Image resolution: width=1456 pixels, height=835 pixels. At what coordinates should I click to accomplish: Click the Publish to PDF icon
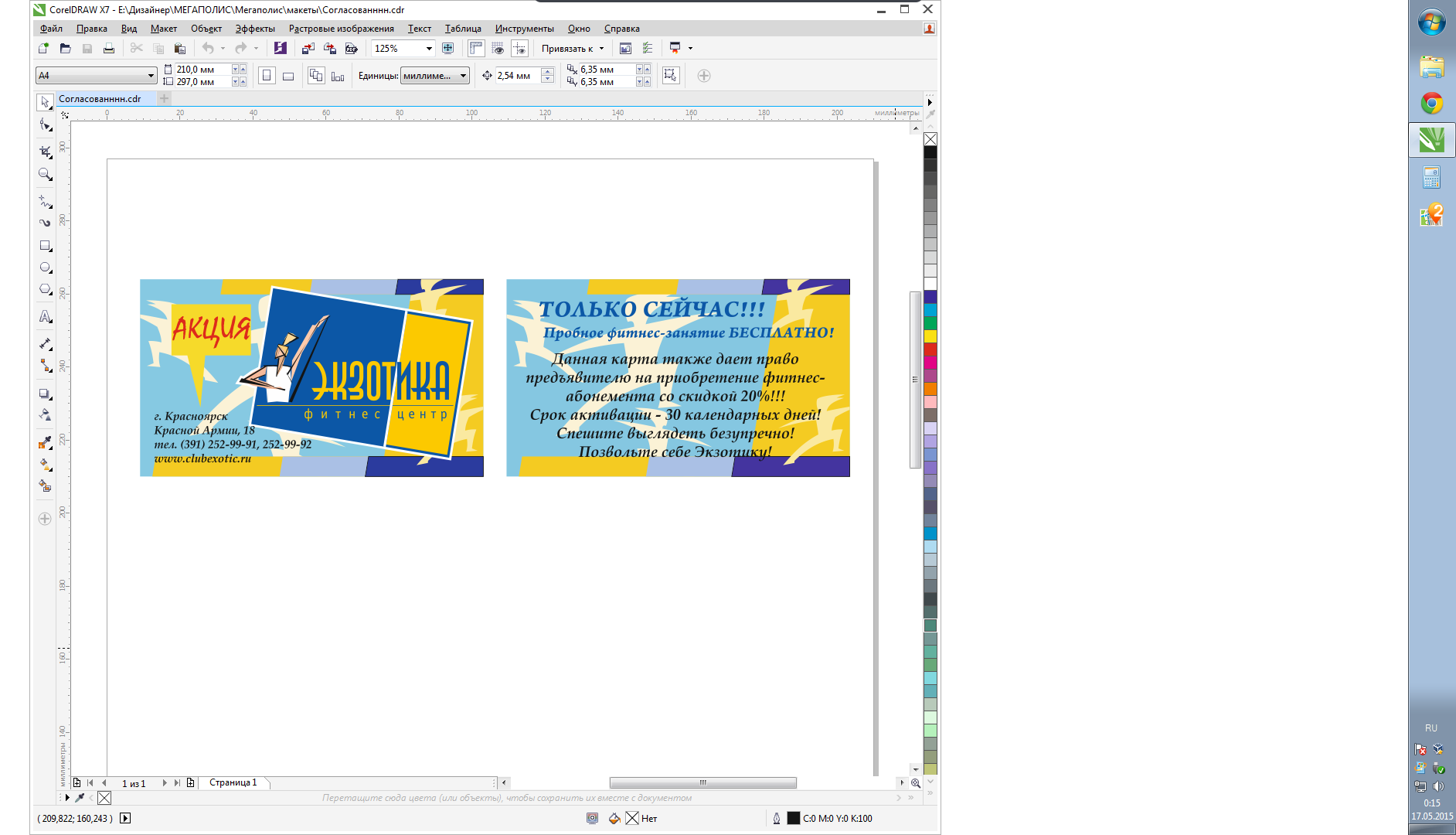point(352,48)
